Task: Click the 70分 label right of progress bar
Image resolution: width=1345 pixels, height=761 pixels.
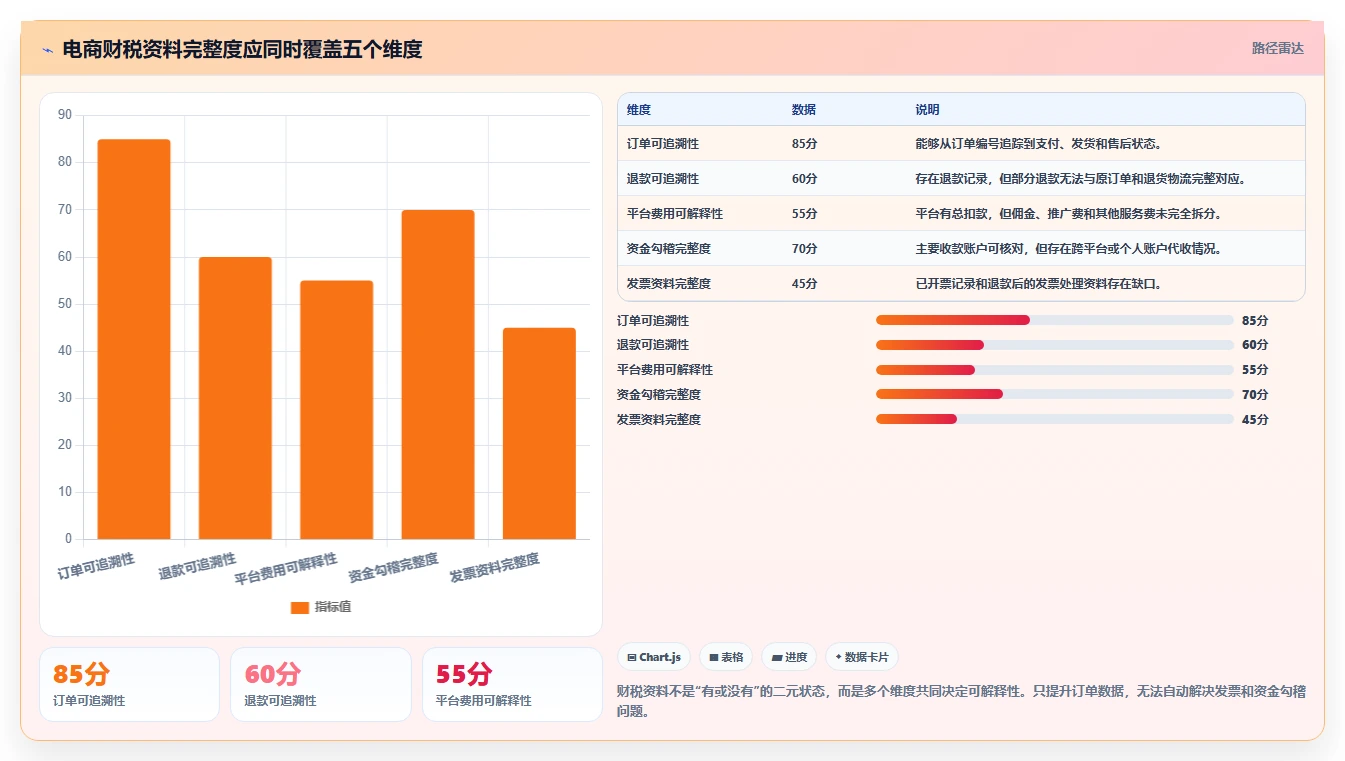Action: pos(1255,395)
